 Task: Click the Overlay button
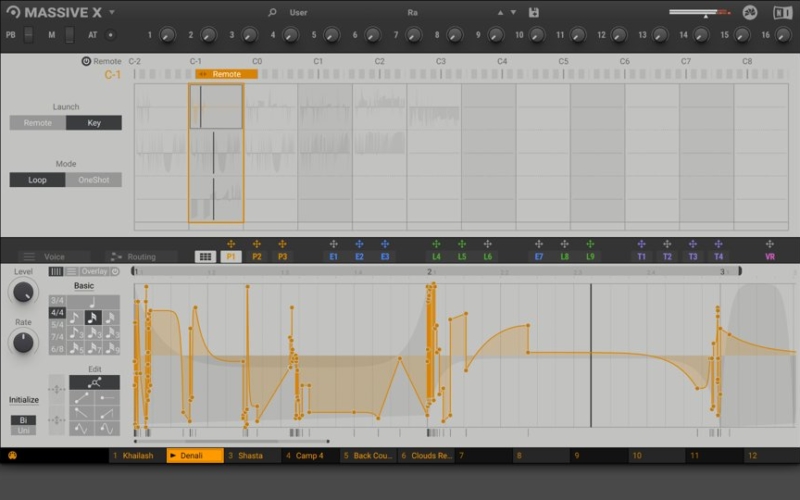click(x=94, y=271)
